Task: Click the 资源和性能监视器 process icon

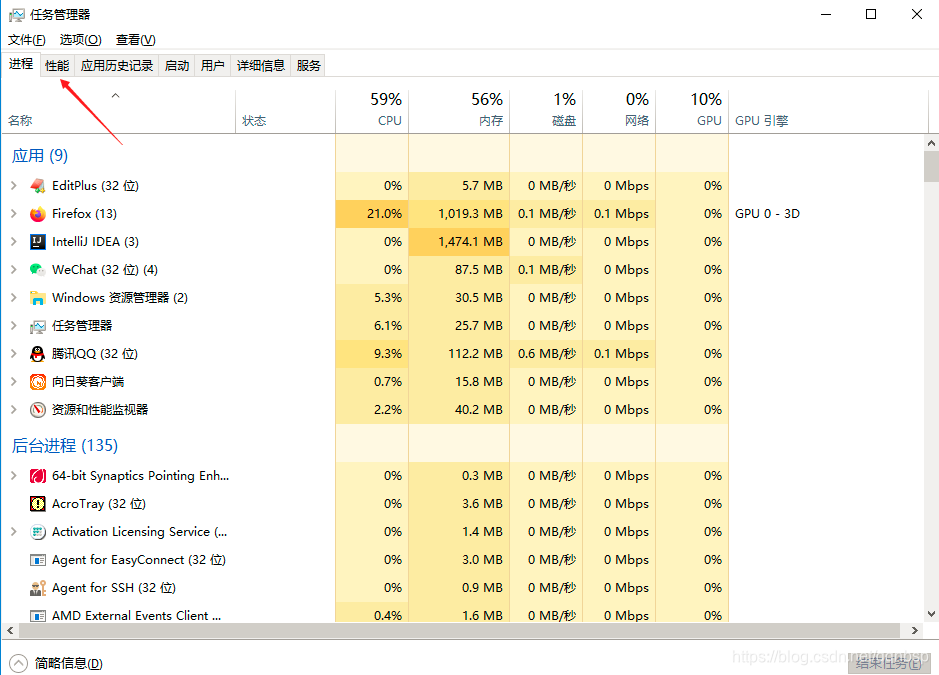Action: [38, 409]
